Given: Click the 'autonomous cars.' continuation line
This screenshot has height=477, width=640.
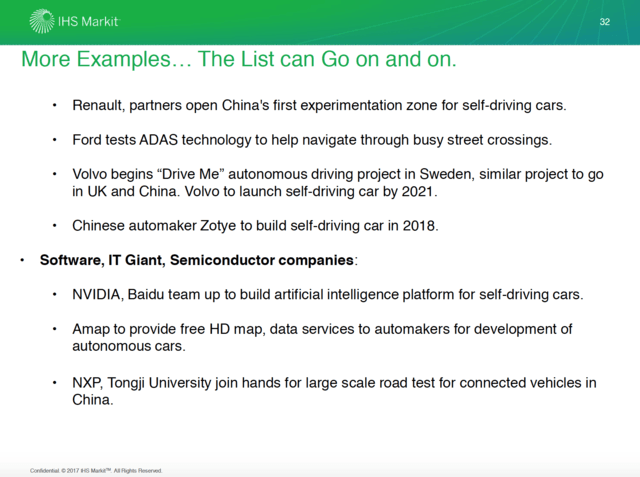Looking at the screenshot, I should click(129, 346).
